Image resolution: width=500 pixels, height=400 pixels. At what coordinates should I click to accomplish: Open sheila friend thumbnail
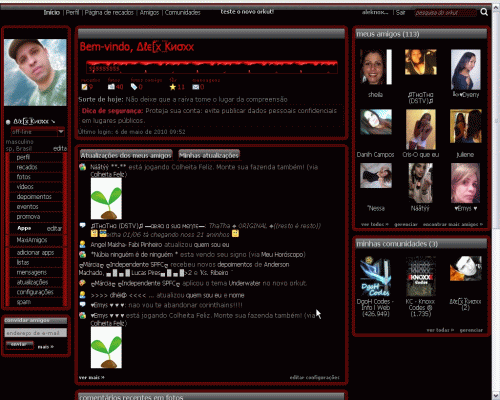coord(376,67)
